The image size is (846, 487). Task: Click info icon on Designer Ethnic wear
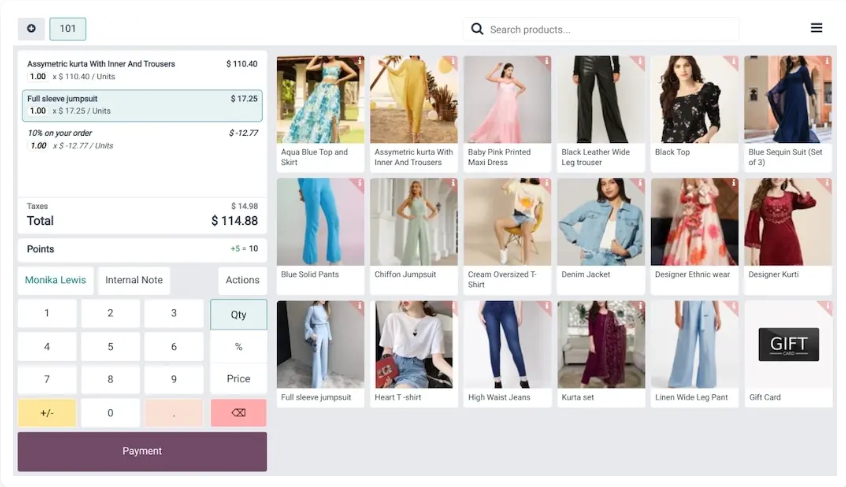[733, 184]
